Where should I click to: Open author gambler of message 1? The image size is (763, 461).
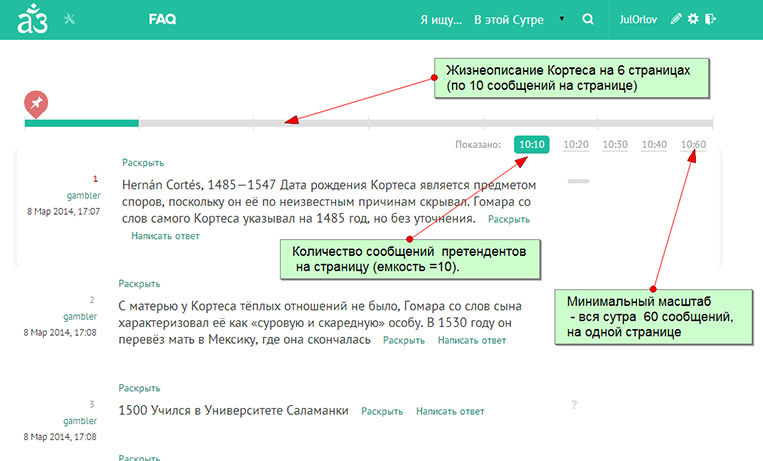(x=83, y=195)
